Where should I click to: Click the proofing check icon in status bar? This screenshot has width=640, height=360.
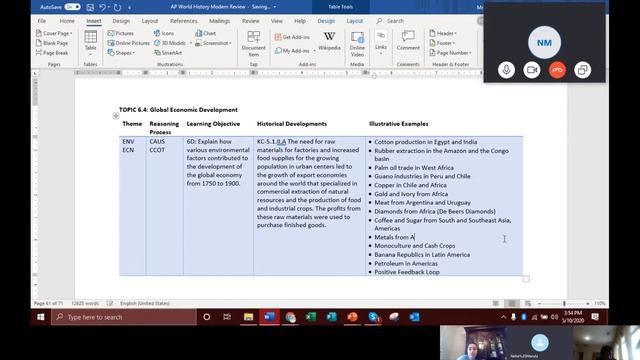tap(109, 303)
